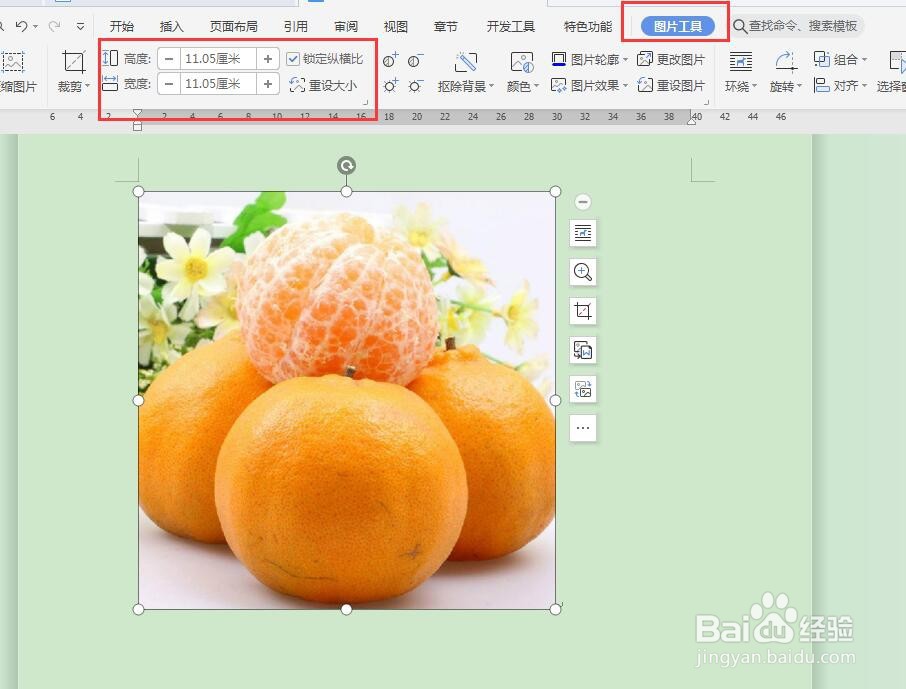
Task: Uncheck the 锁定纵横比 checkbox
Action: [x=292, y=58]
